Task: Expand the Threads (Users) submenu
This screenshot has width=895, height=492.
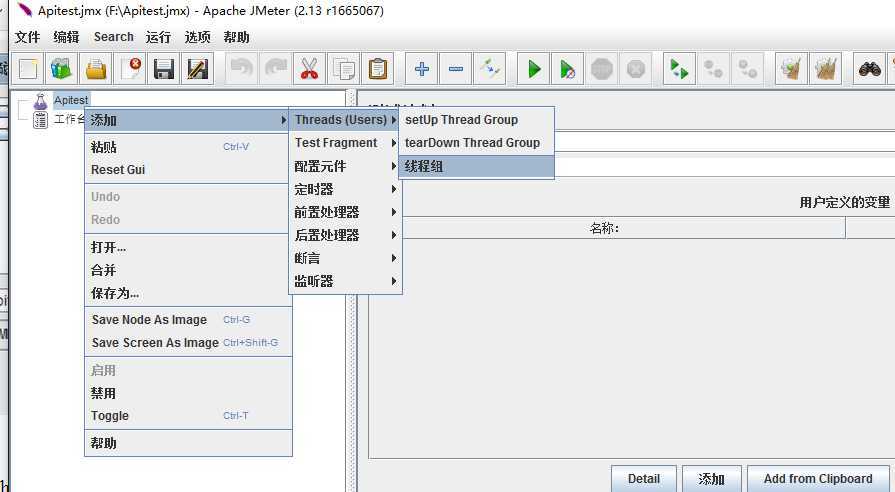Action: [345, 120]
